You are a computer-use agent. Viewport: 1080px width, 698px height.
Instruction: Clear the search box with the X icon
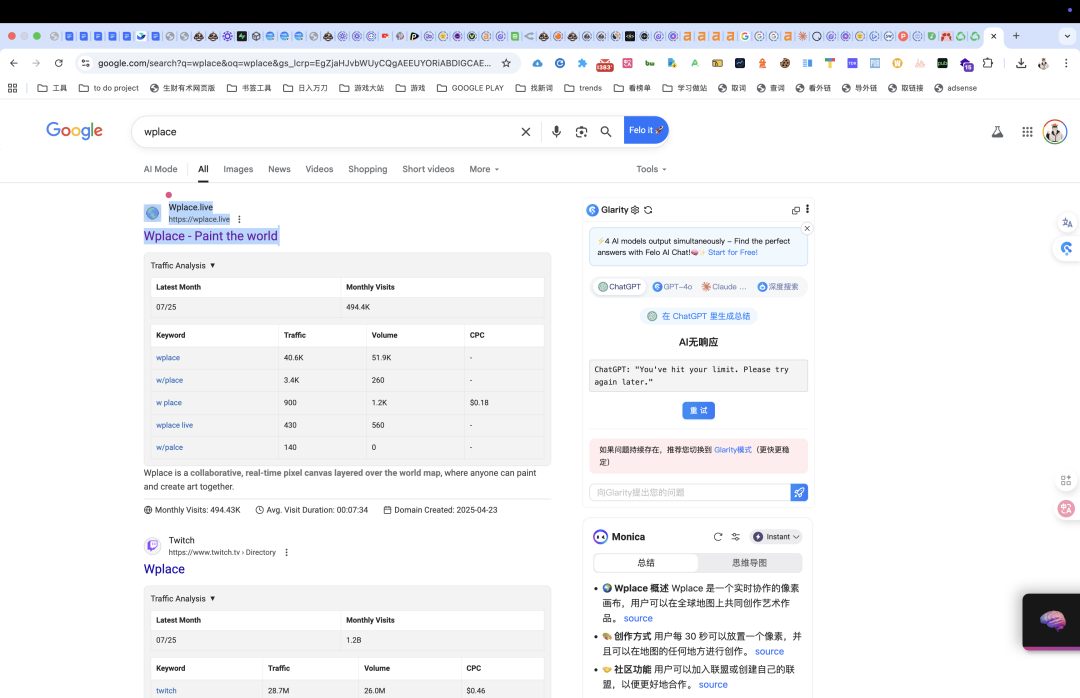[526, 132]
